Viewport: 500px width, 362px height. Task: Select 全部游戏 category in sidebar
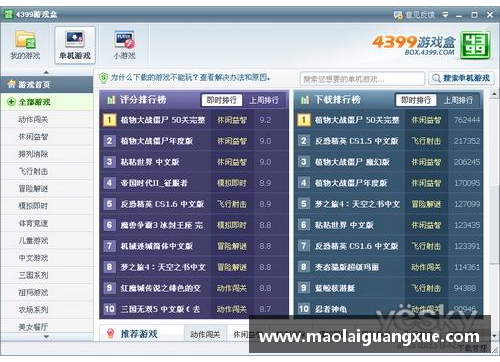(47, 102)
